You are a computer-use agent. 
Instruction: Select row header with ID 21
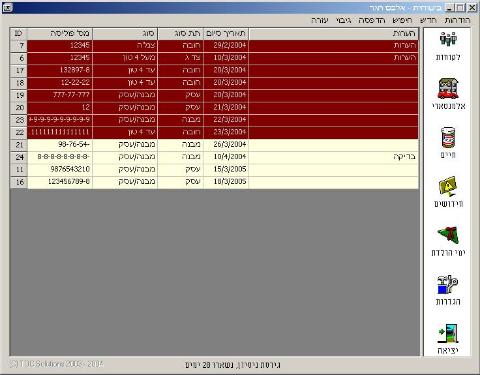[x=19, y=145]
